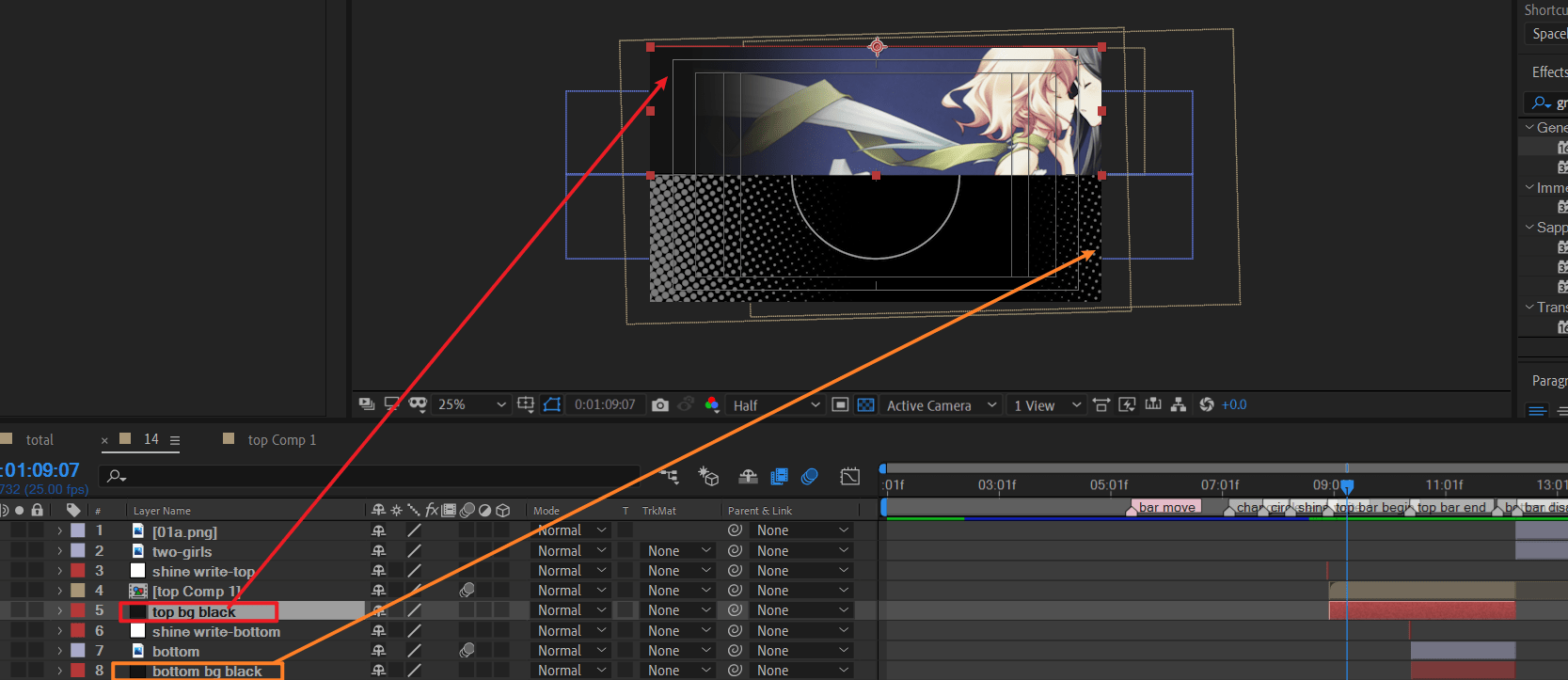The height and width of the screenshot is (680, 1568).
Task: Toggle the transparency grid button
Action: point(866,404)
